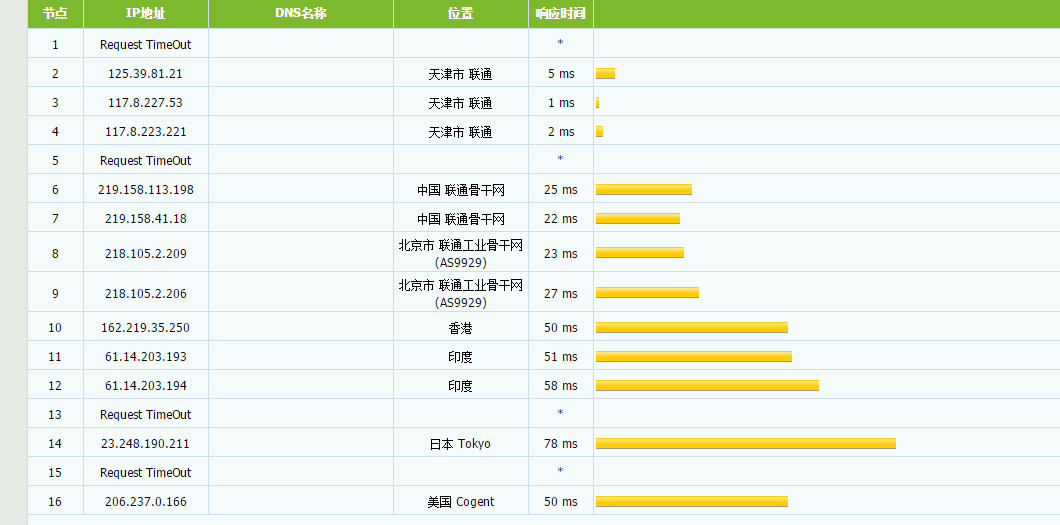
Task: Select IP address 219.158.113.198
Action: click(x=145, y=190)
